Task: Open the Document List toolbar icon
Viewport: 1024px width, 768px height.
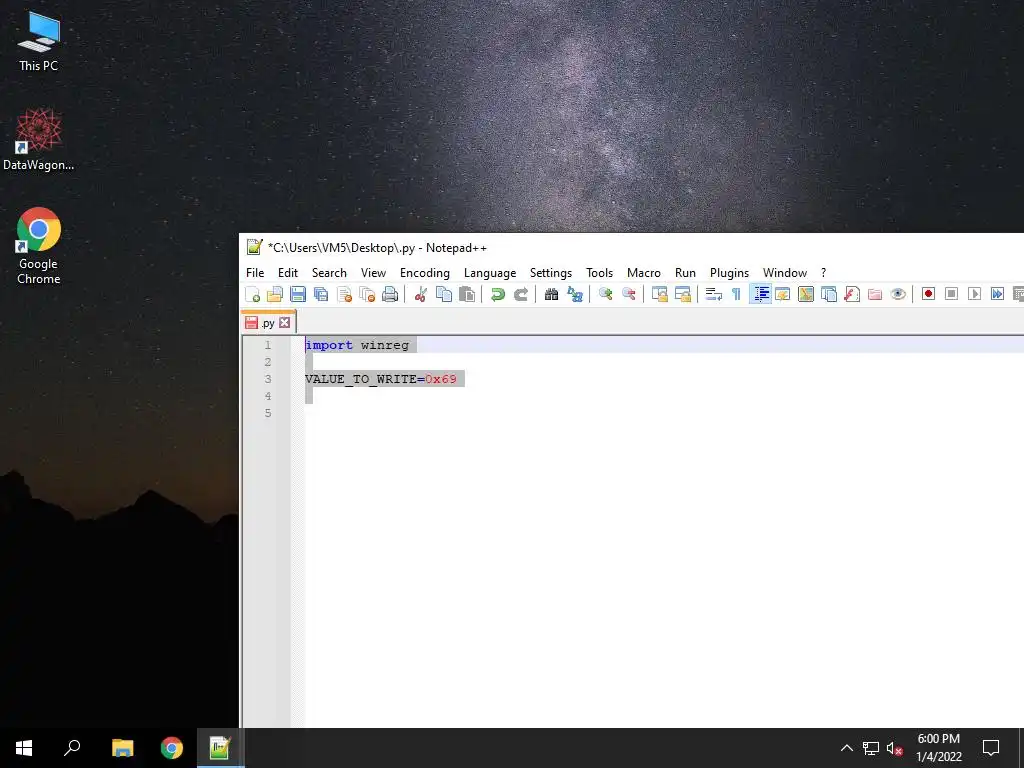Action: (829, 294)
